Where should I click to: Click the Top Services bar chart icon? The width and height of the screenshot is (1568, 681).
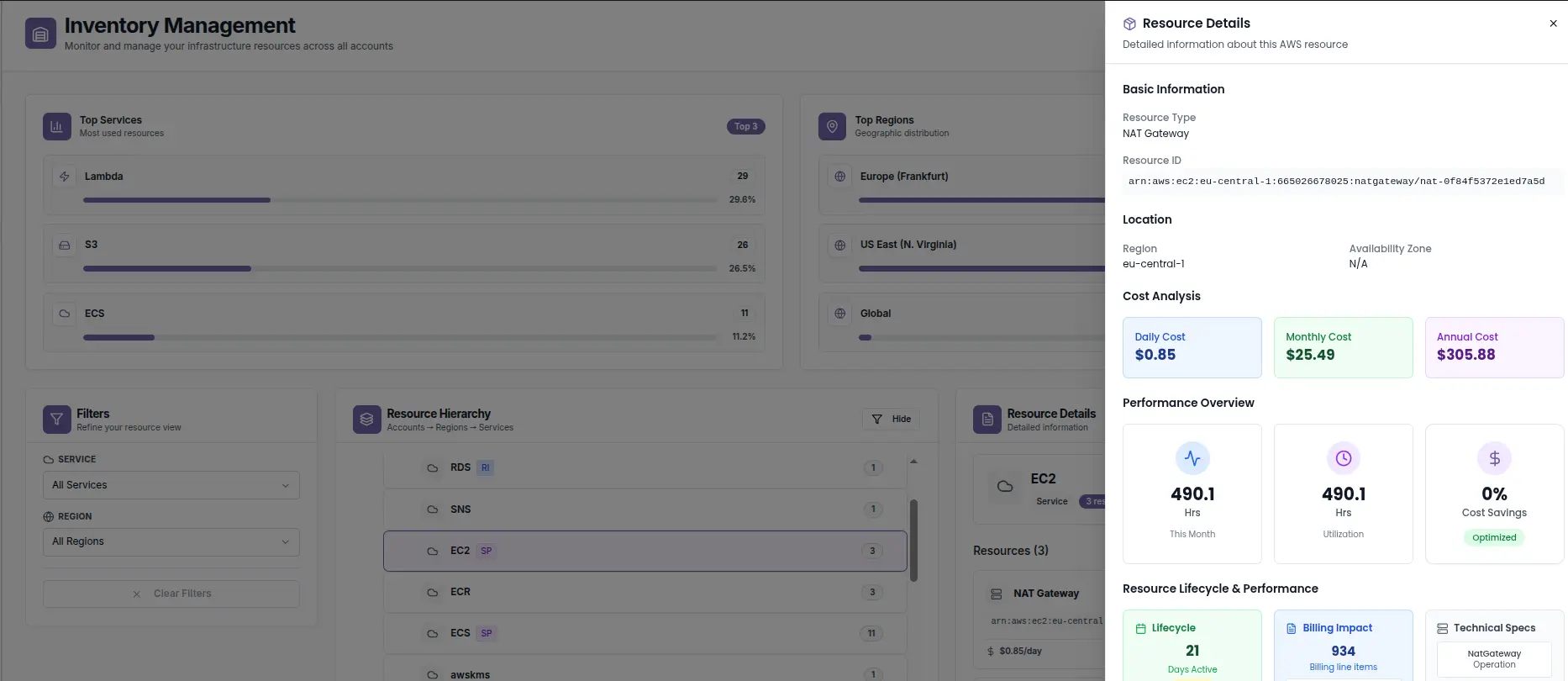[x=56, y=127]
